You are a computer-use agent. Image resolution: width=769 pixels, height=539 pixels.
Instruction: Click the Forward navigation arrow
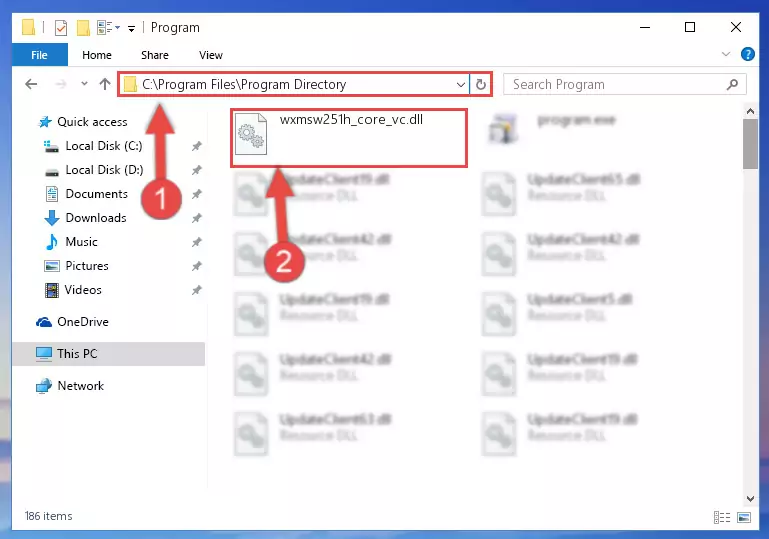[x=61, y=84]
